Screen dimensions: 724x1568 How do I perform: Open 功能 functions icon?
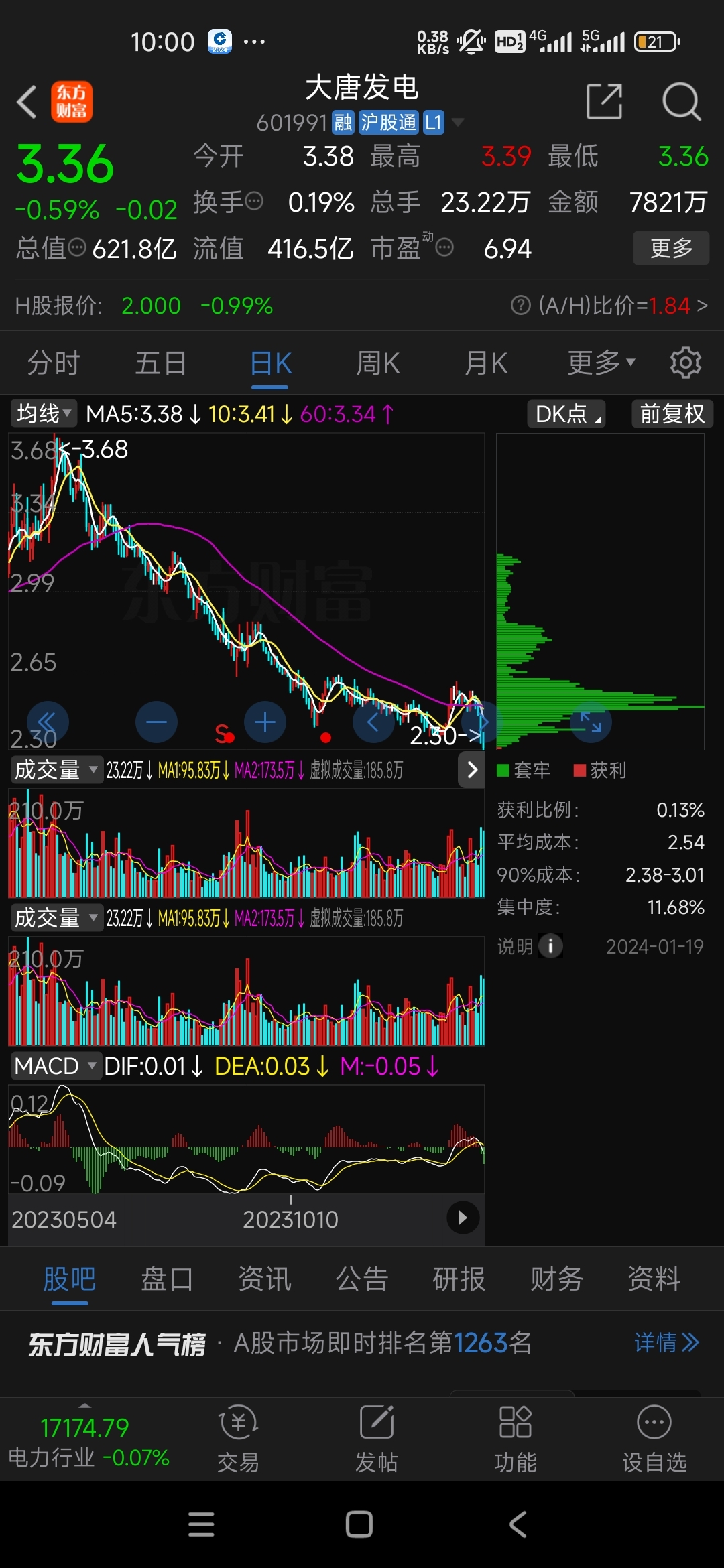coord(516,1439)
